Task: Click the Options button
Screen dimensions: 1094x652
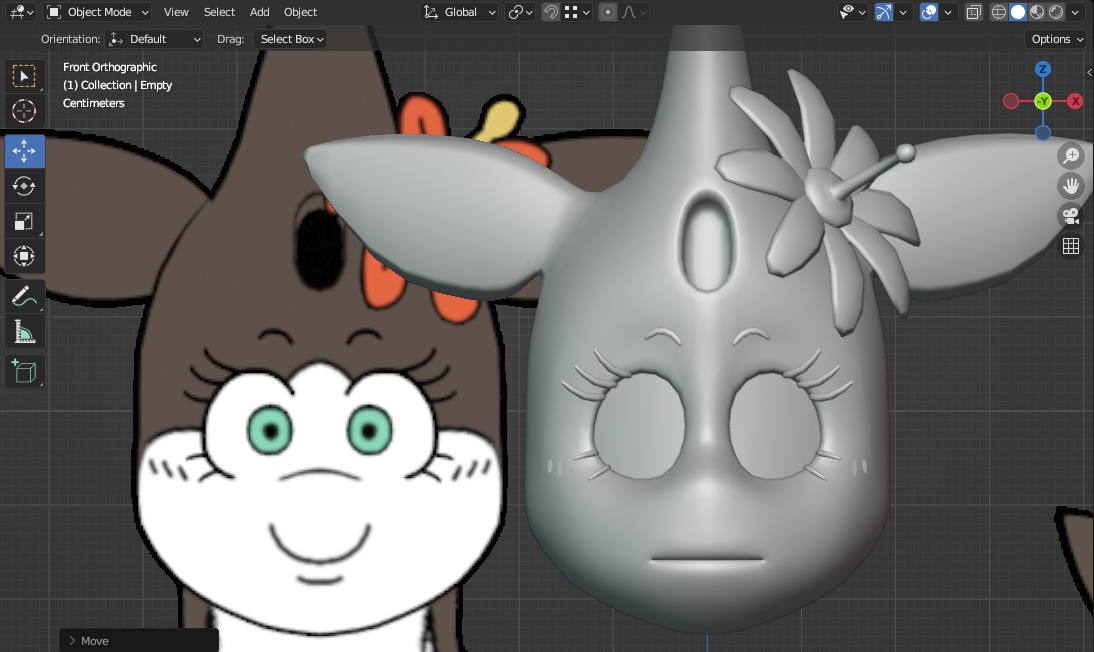Action: (x=1057, y=39)
